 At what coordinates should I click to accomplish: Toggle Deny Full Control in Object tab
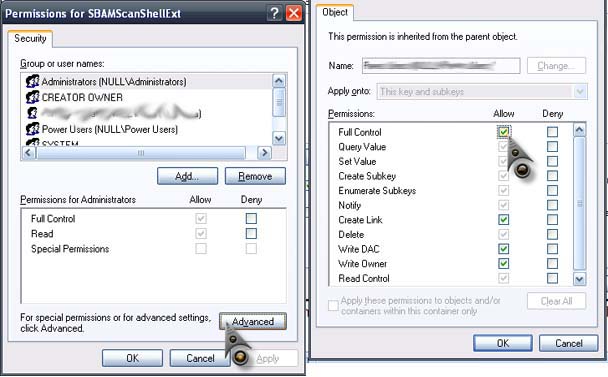tap(553, 132)
